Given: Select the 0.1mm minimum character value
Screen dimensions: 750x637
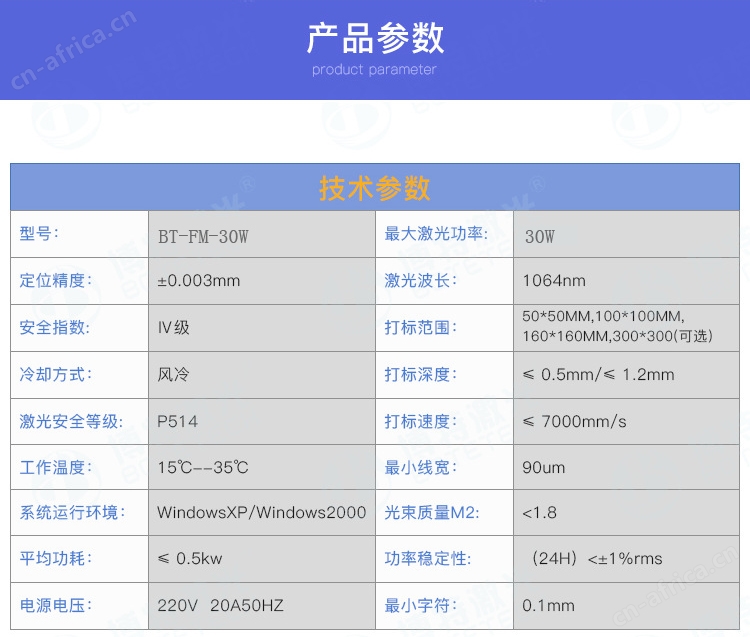Looking at the screenshot, I should (548, 605).
